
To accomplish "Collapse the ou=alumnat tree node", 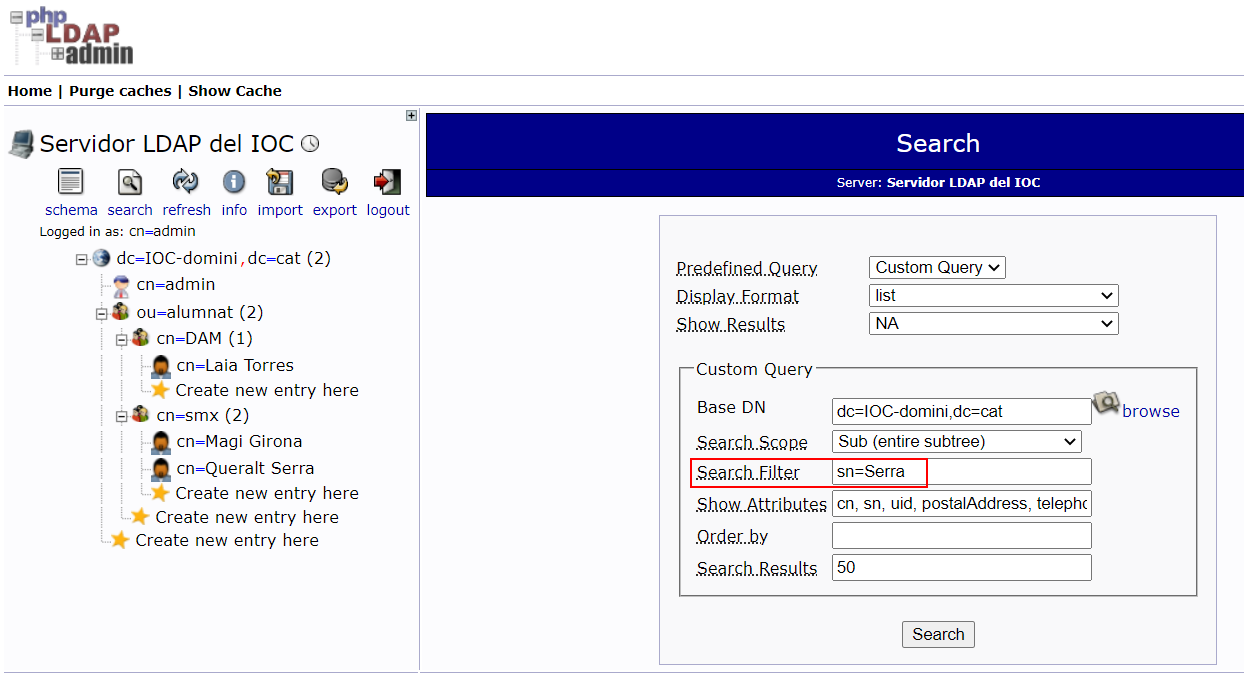I will [102, 313].
